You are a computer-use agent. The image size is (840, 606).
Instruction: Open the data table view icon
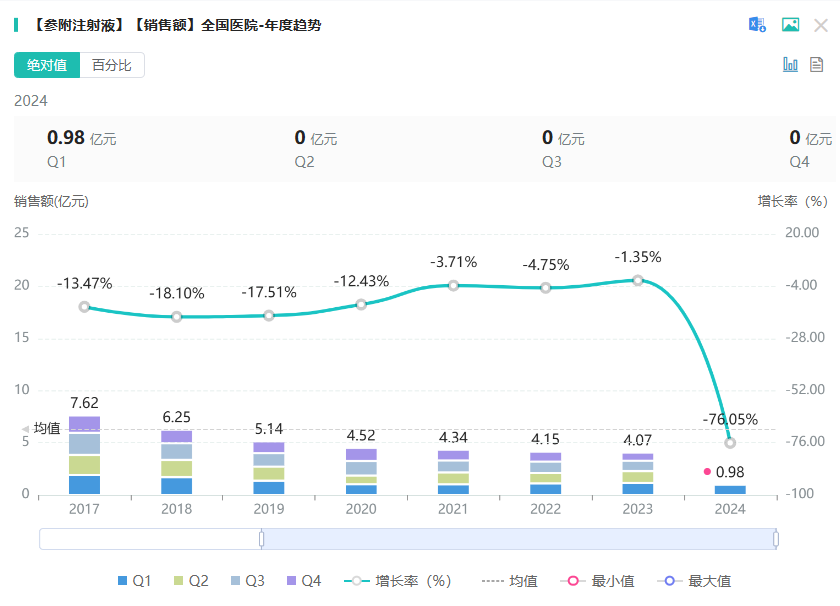(817, 64)
